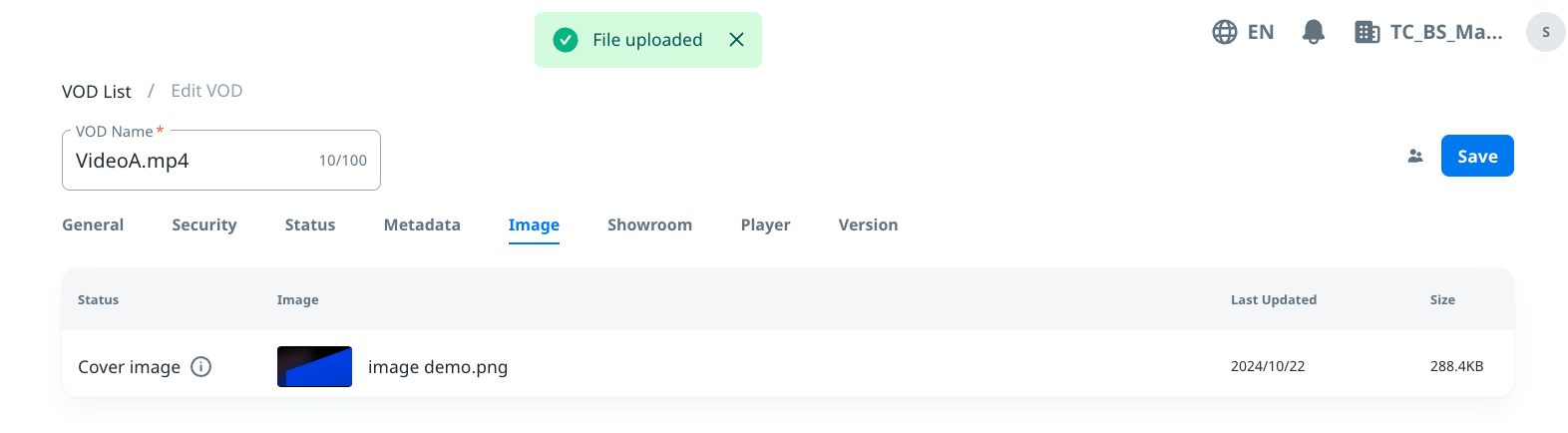Viewport: 1568px width, 433px height.
Task: Select the Metadata tab
Action: click(422, 225)
